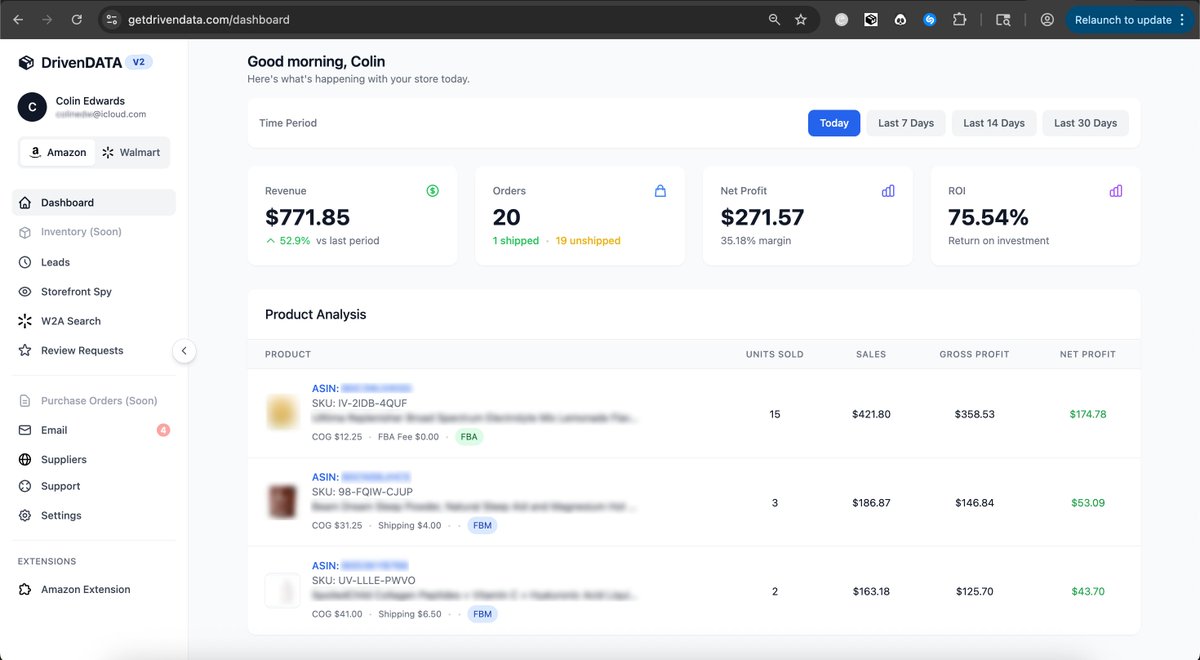Click the Review Requests star icon

[25, 351]
